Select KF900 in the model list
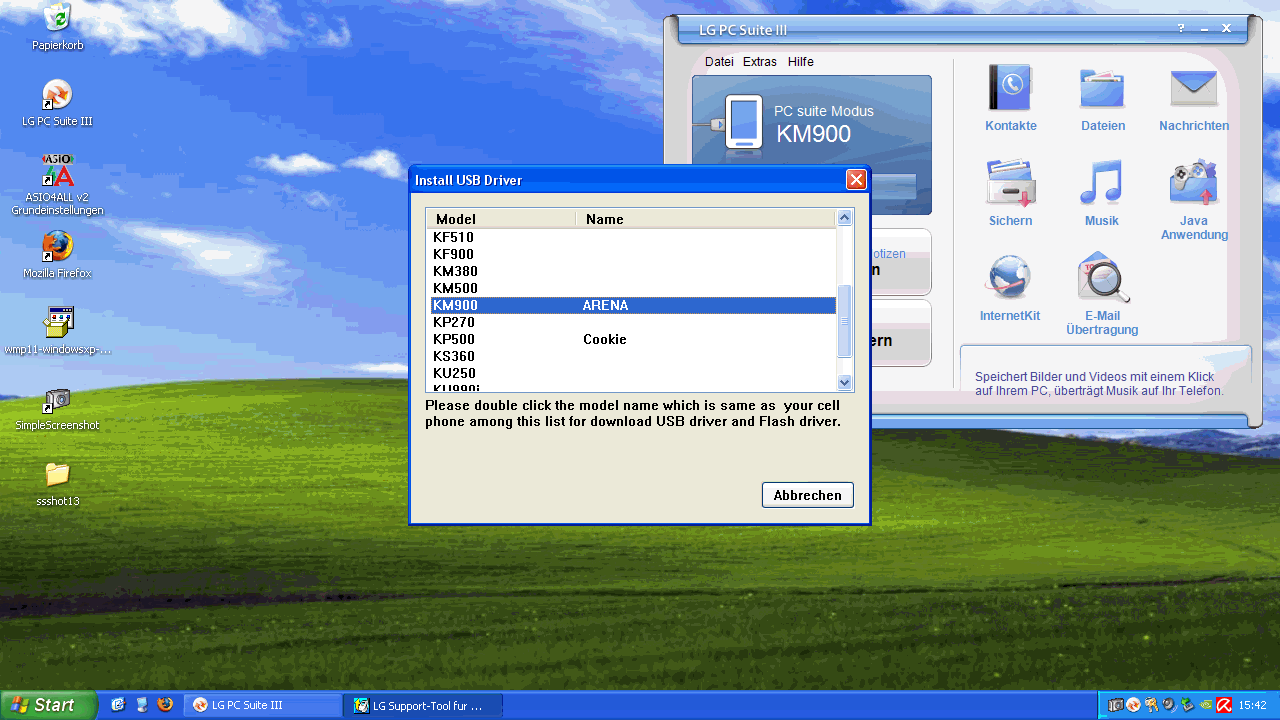The image size is (1280, 720). (x=633, y=254)
